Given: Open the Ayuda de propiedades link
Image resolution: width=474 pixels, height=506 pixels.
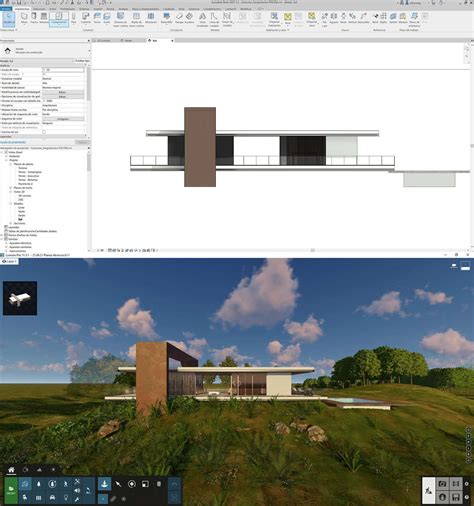Looking at the screenshot, I should (x=12, y=142).
